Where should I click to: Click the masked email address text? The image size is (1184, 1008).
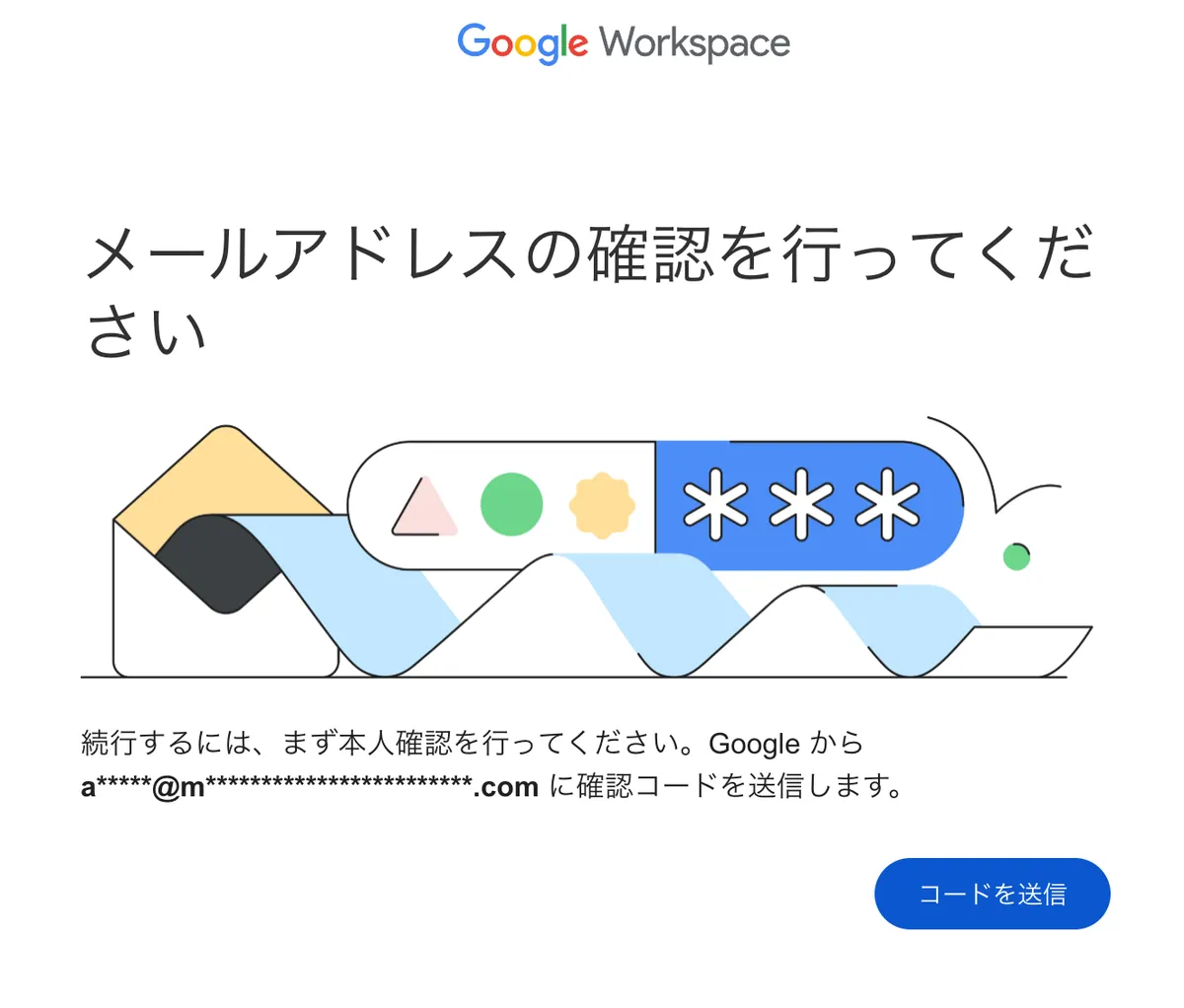click(310, 787)
